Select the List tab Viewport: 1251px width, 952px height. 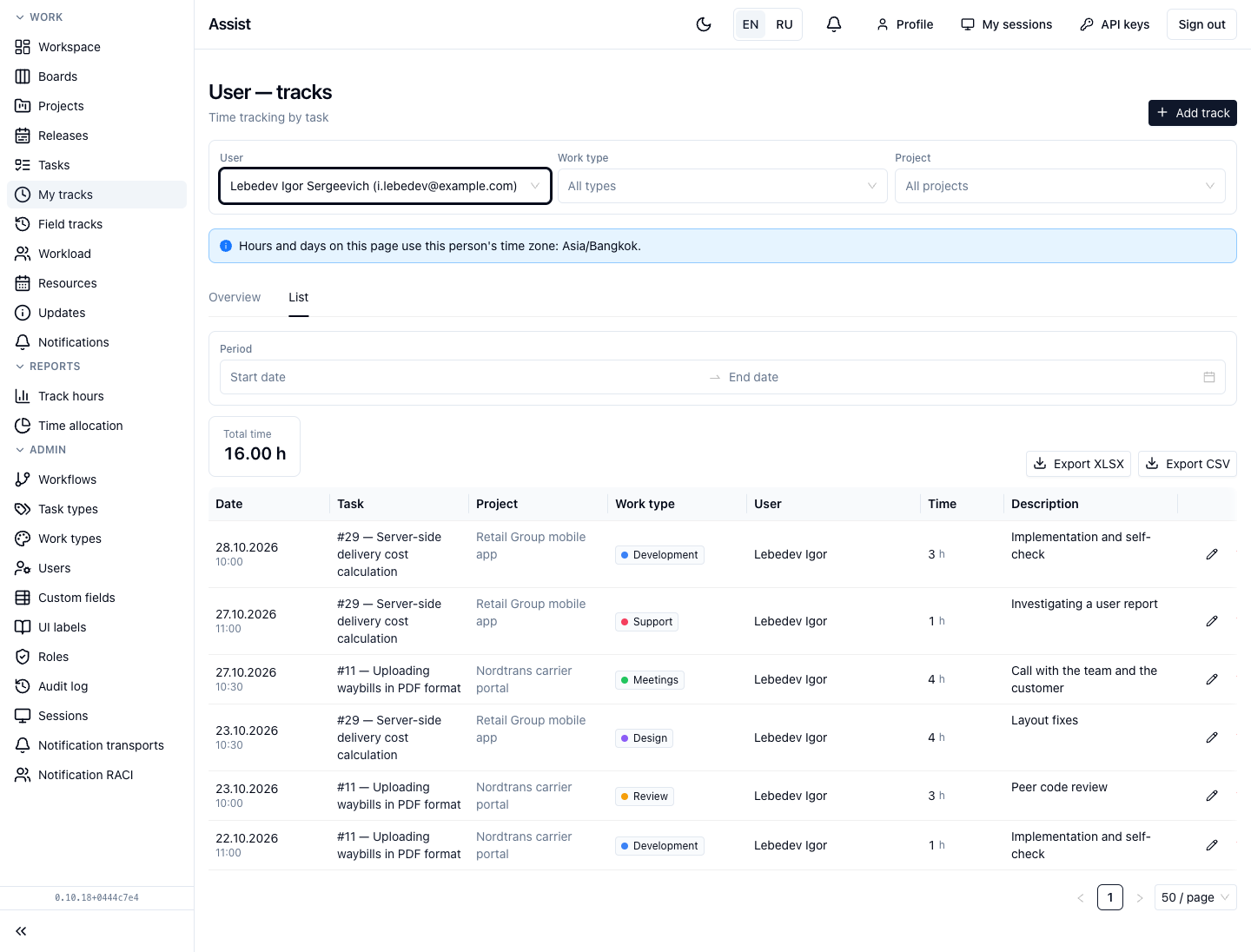click(299, 297)
